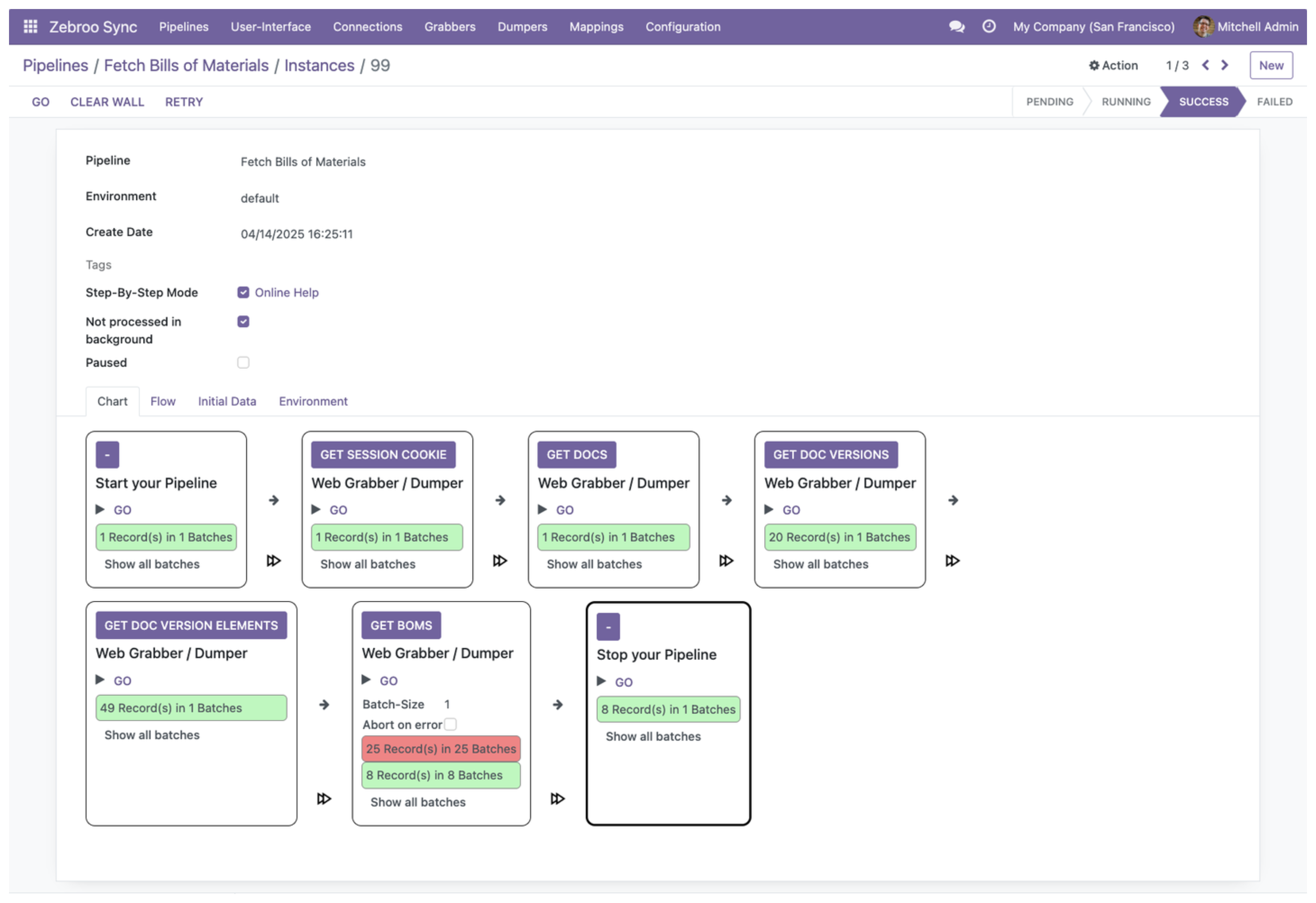Go to previous record arrow

[1205, 65]
